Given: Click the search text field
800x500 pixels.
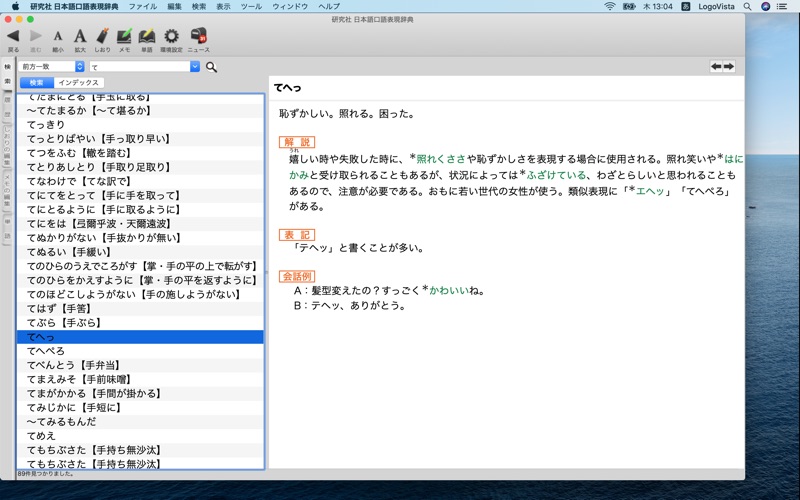Looking at the screenshot, I should 140,66.
